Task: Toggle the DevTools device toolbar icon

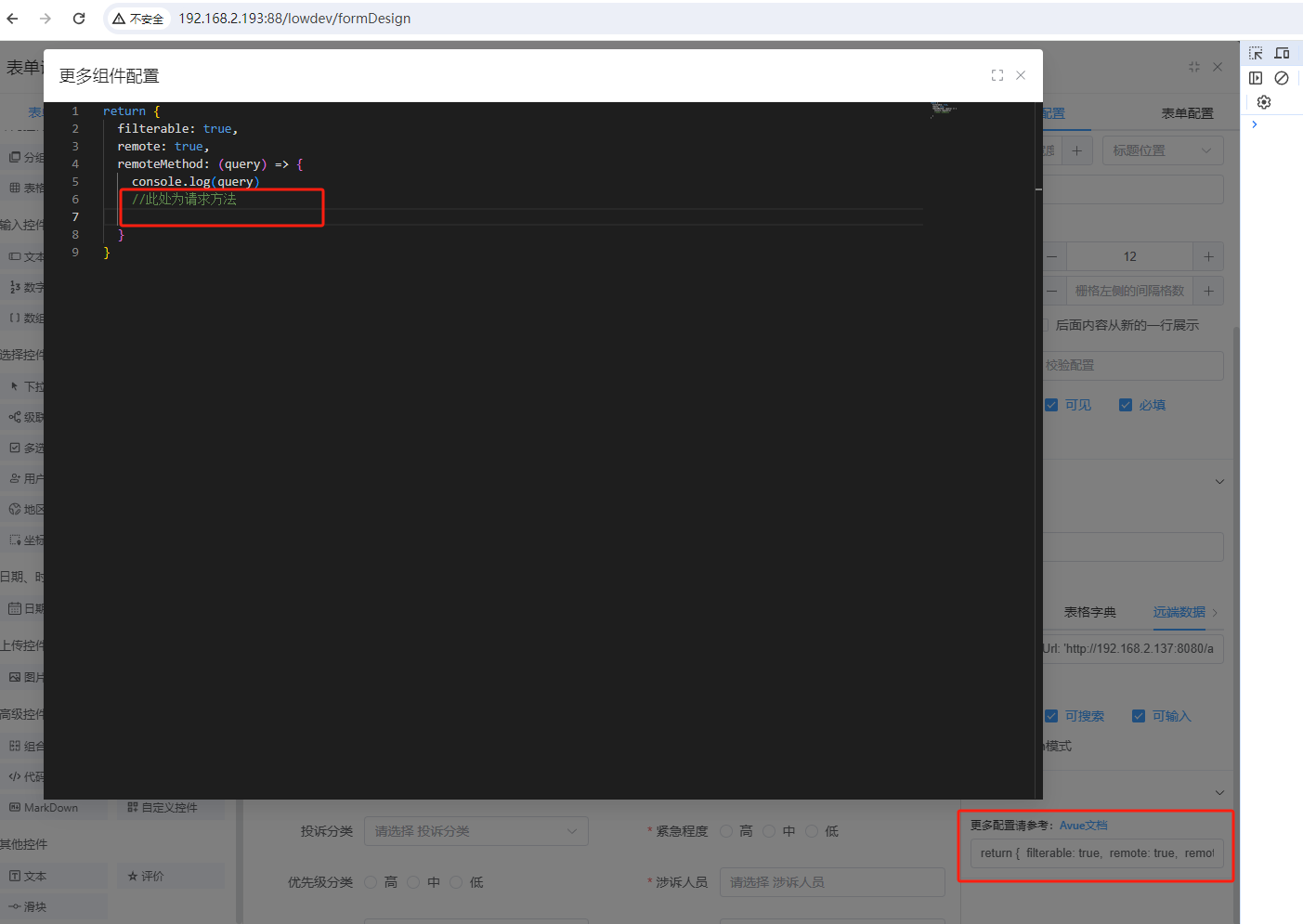Action: pos(1282,54)
